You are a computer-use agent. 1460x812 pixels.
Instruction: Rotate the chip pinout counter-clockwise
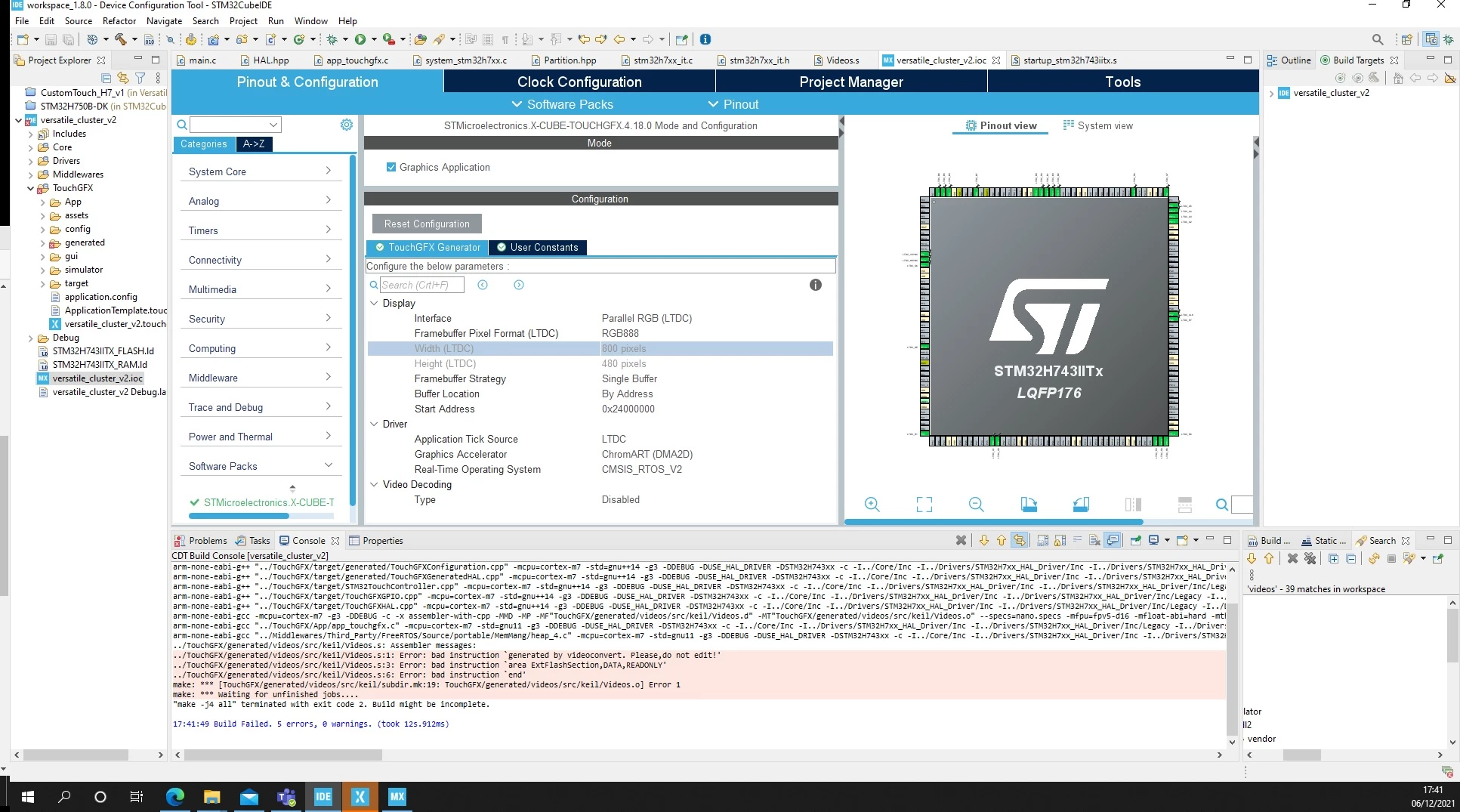click(1081, 505)
